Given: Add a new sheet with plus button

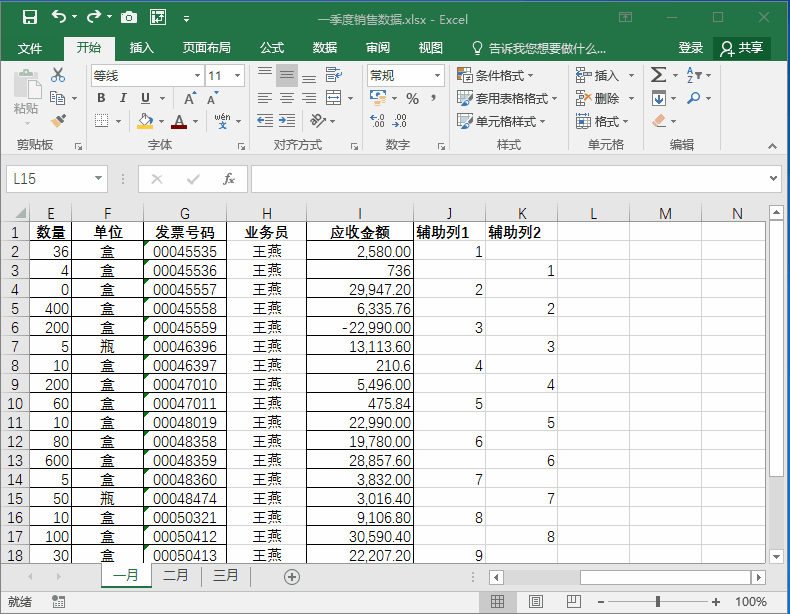Looking at the screenshot, I should coord(292,577).
